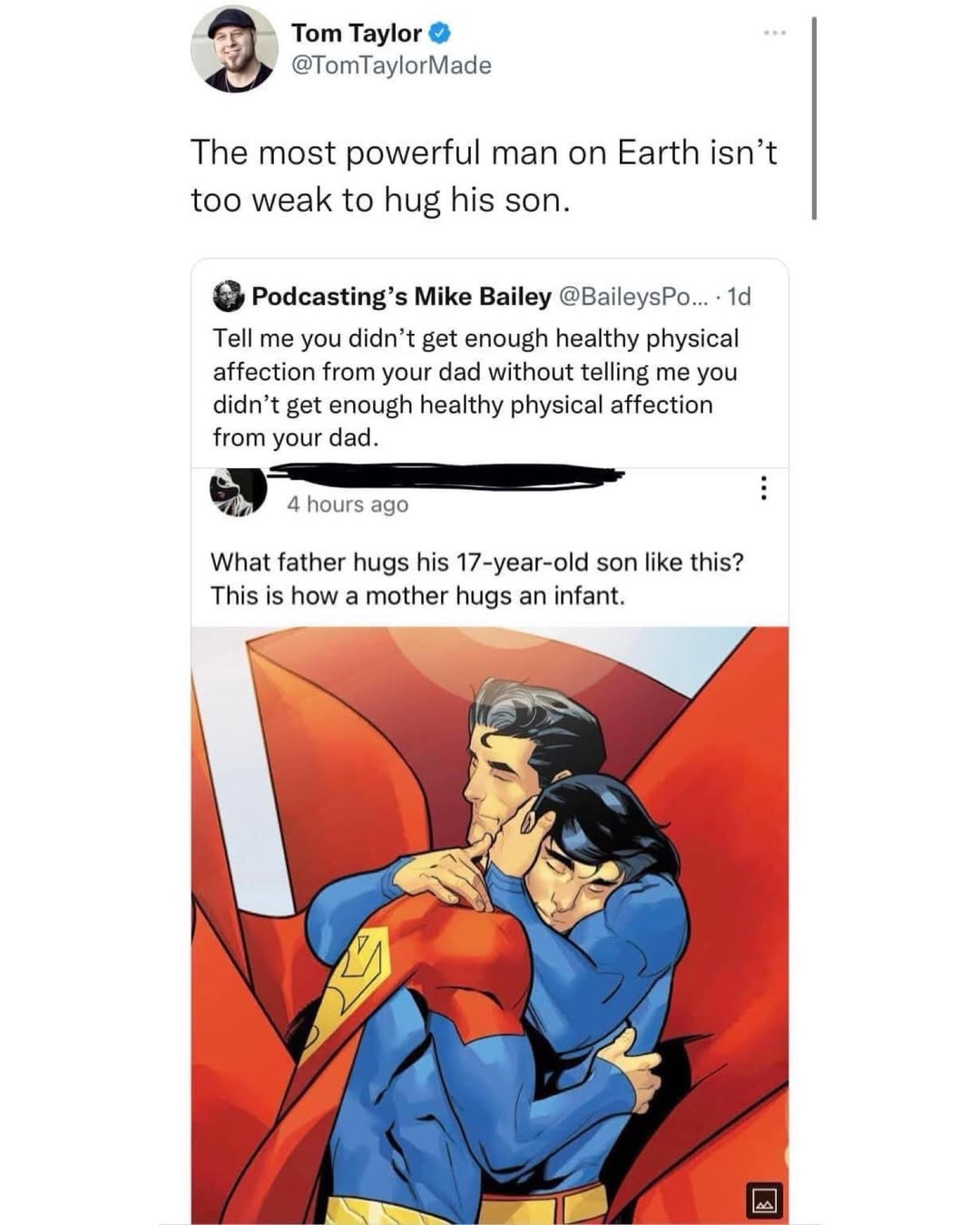Click the commenter's dark profile picture

(x=238, y=492)
